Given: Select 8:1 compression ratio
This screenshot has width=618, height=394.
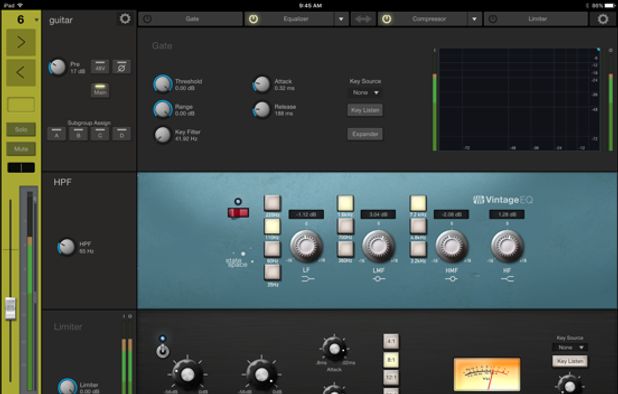Looking at the screenshot, I should pyautogui.click(x=391, y=360).
